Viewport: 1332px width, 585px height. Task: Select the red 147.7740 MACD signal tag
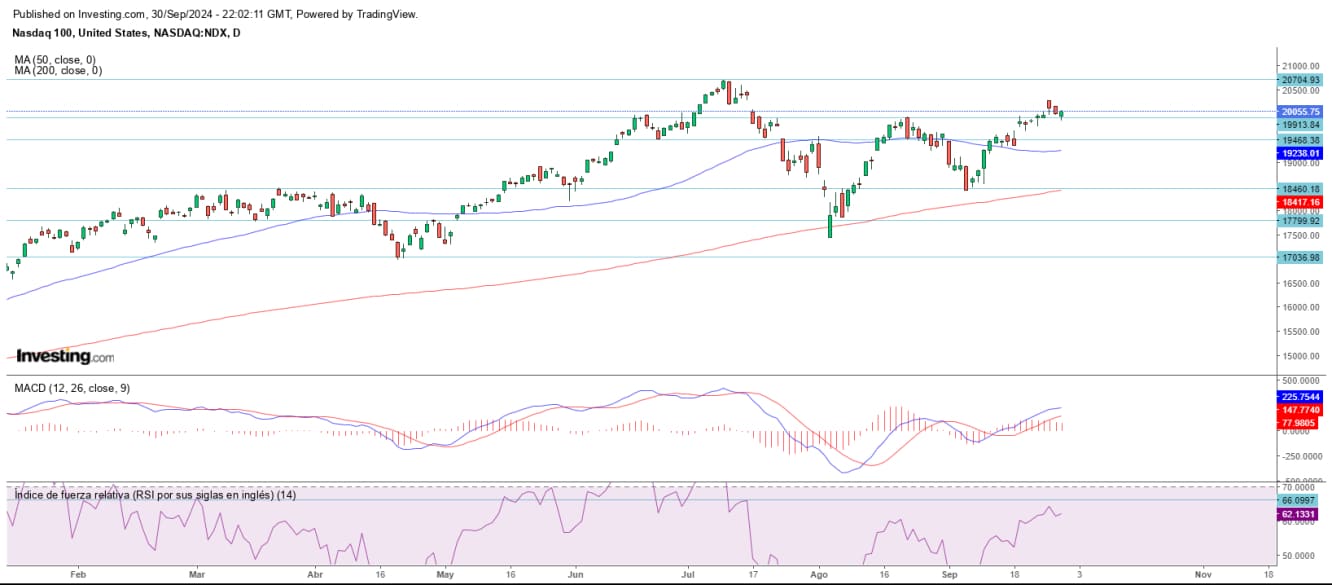[x=1300, y=410]
